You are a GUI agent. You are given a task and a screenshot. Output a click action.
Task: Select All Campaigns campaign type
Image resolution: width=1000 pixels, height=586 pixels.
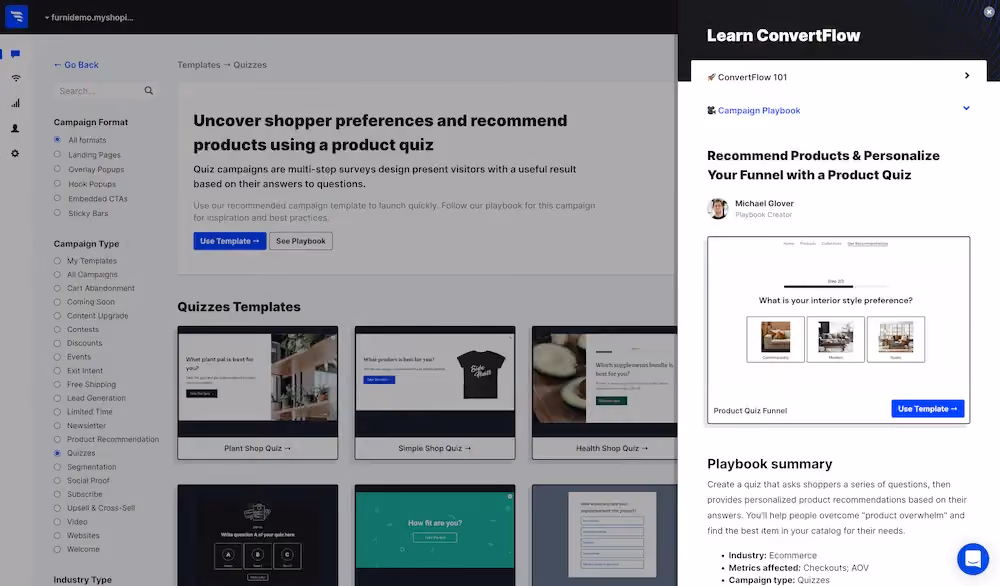(x=57, y=274)
